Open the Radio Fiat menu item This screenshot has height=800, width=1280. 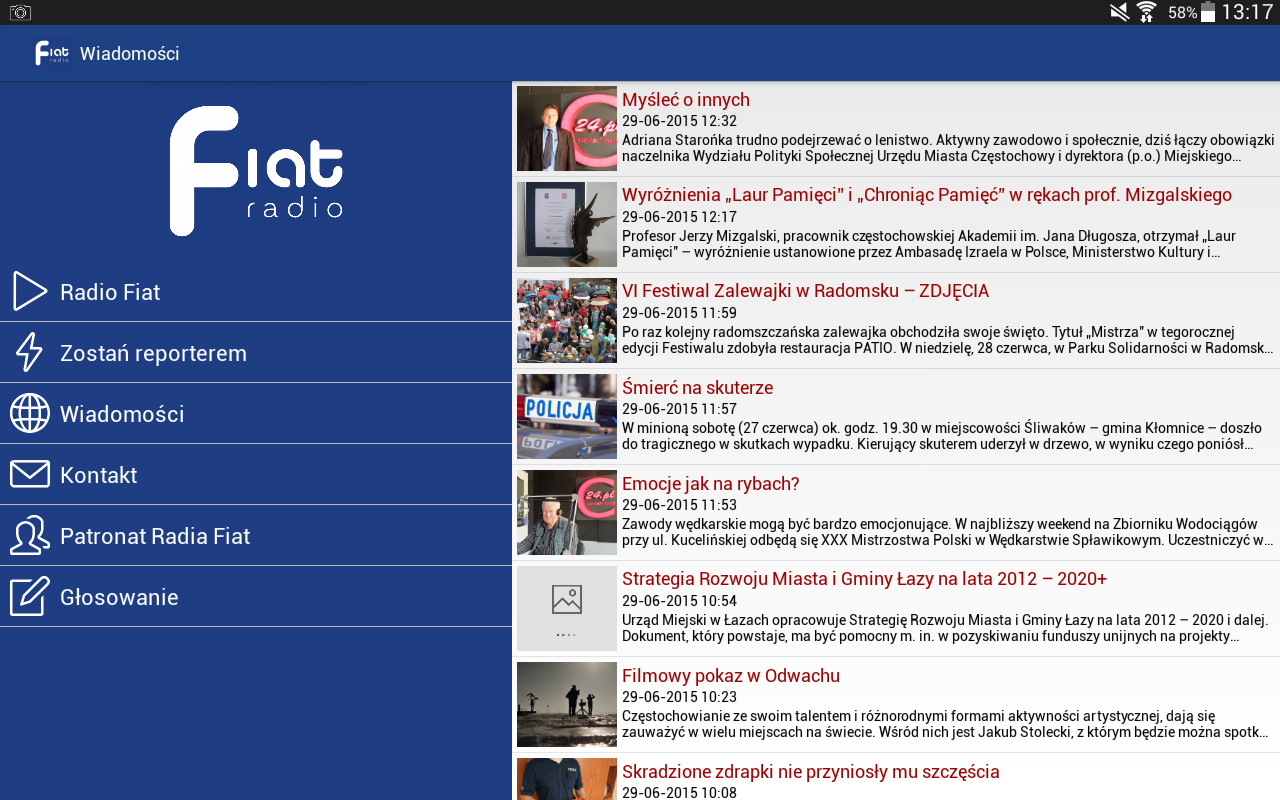(x=256, y=292)
